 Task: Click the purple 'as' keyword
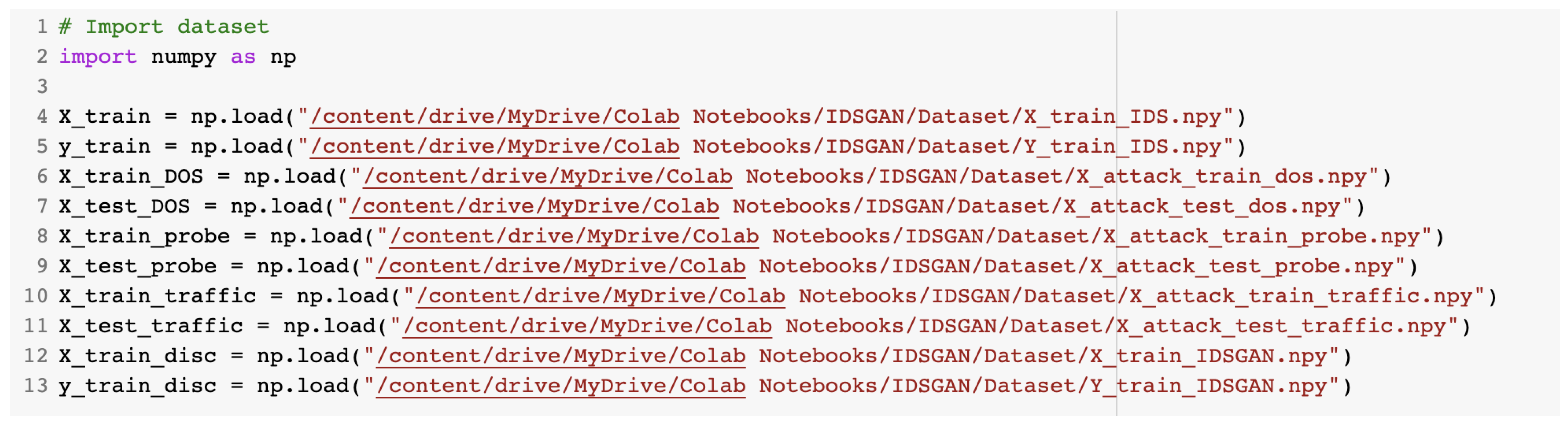[243, 57]
